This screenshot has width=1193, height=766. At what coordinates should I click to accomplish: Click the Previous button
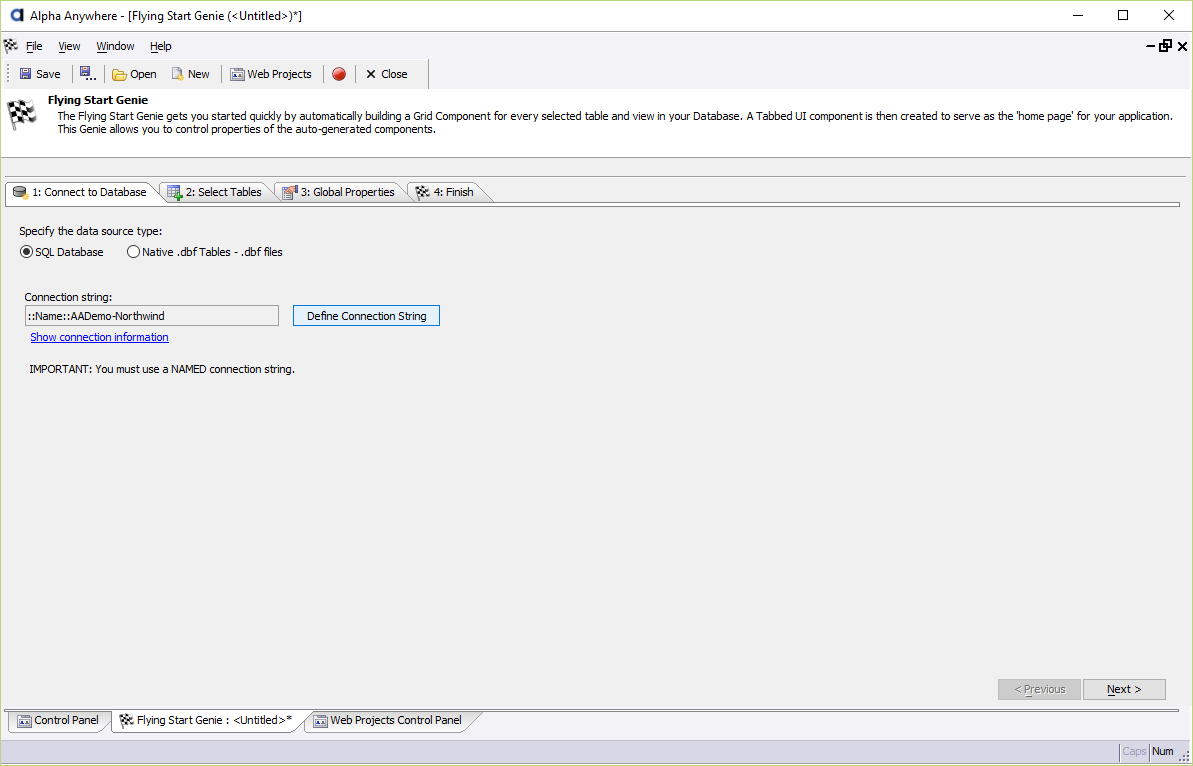point(1039,689)
